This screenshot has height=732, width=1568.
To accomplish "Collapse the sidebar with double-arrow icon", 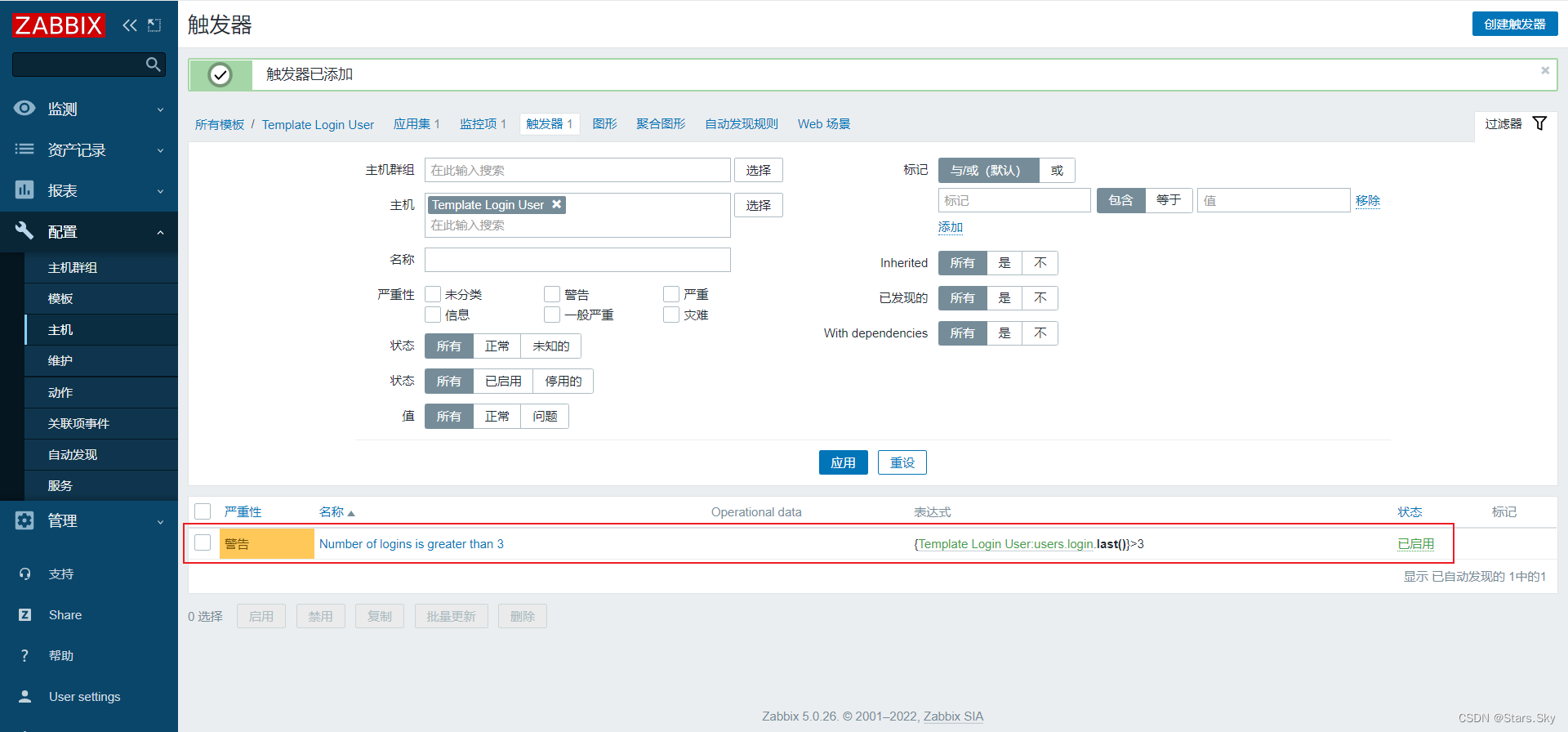I will click(x=129, y=25).
